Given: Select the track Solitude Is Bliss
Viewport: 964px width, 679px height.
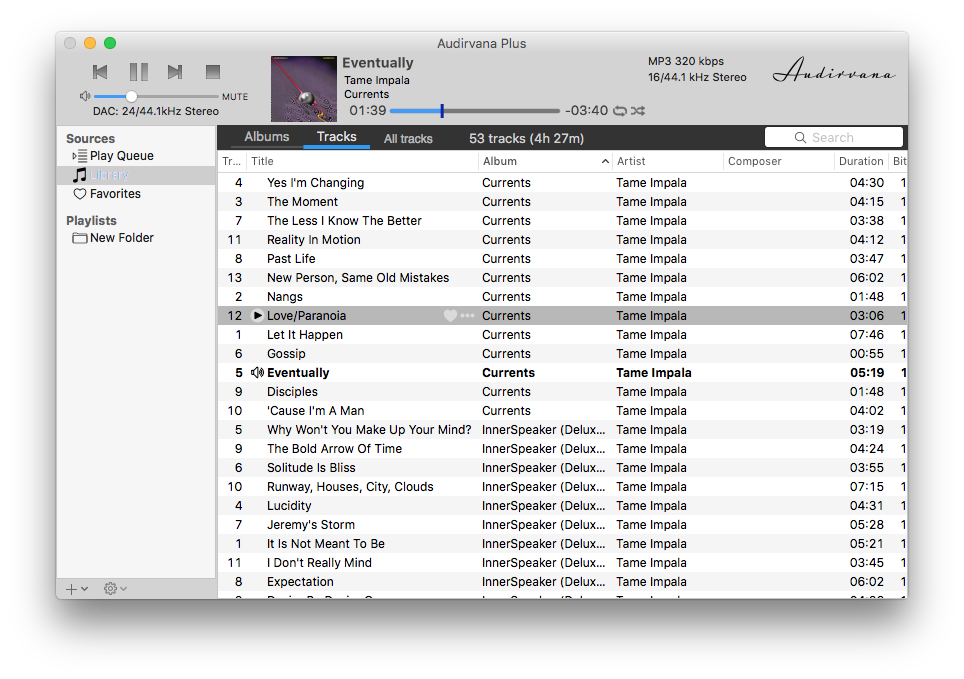Looking at the screenshot, I should pyautogui.click(x=562, y=468).
